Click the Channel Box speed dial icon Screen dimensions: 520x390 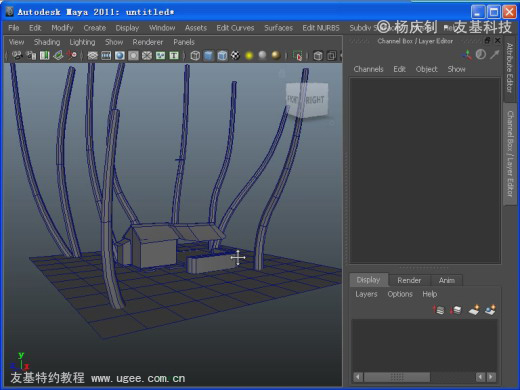click(x=481, y=54)
